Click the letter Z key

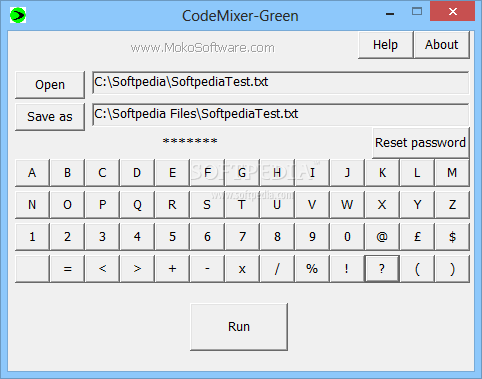tap(452, 205)
